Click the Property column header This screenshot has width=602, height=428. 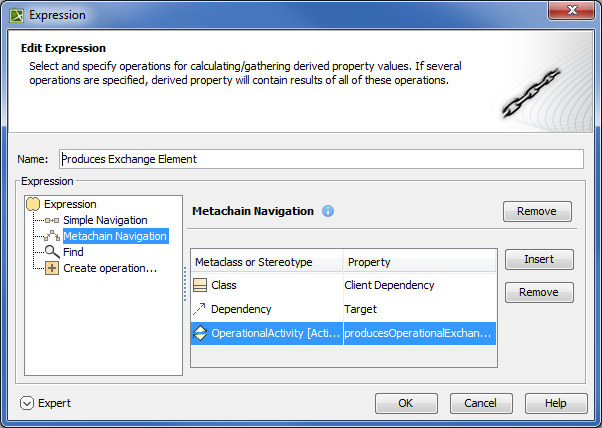419,262
